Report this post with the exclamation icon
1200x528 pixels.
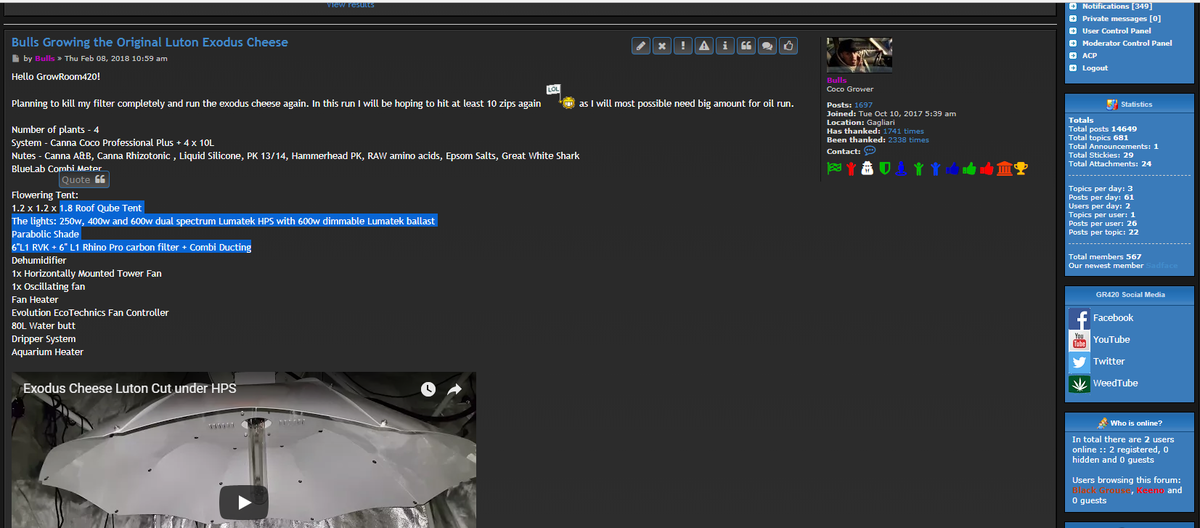[683, 46]
